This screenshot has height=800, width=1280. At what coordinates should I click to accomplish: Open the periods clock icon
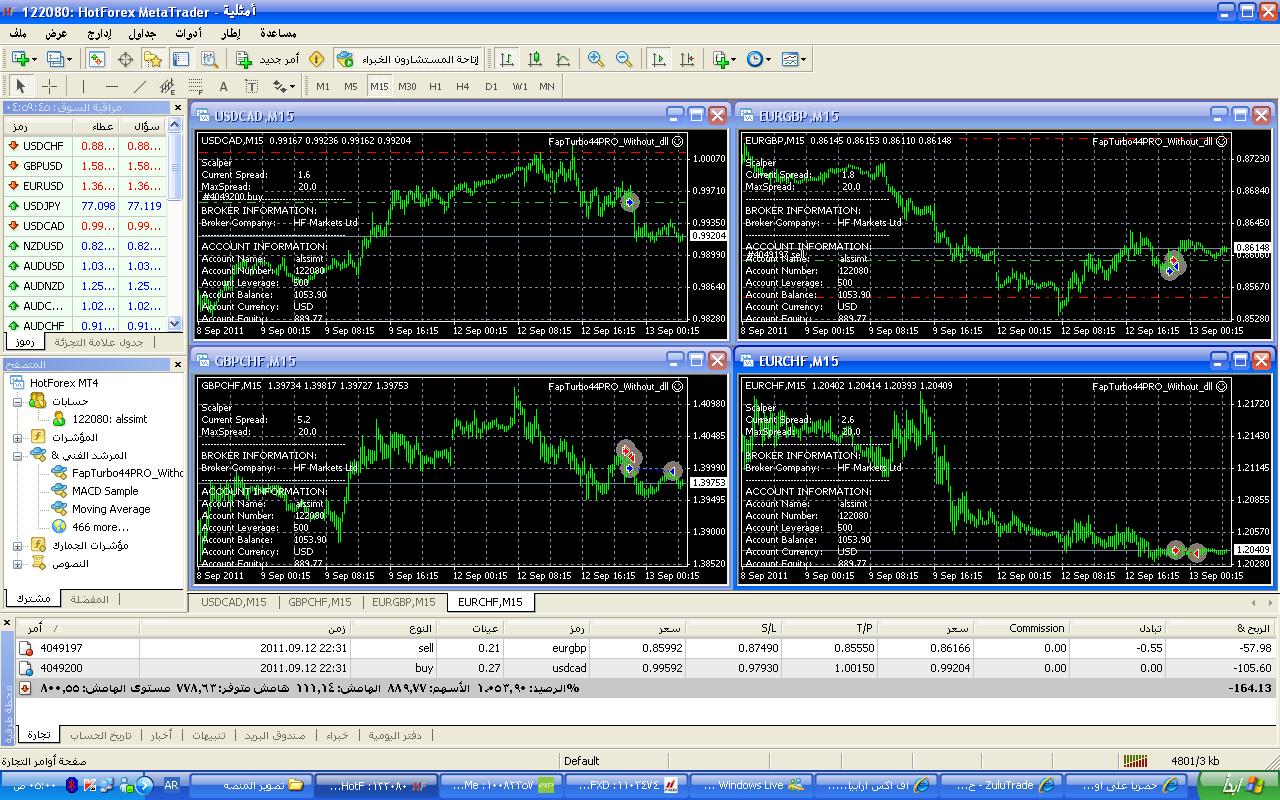click(x=754, y=60)
